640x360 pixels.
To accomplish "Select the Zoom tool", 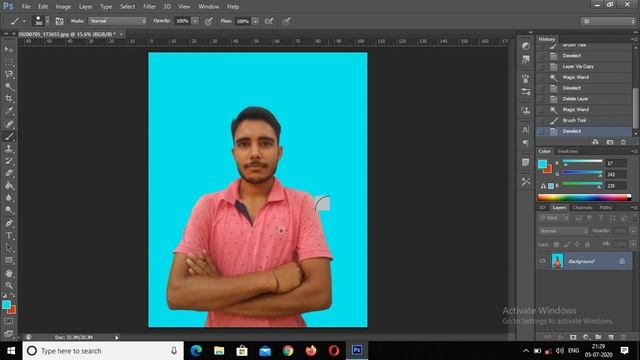I will pos(9,285).
